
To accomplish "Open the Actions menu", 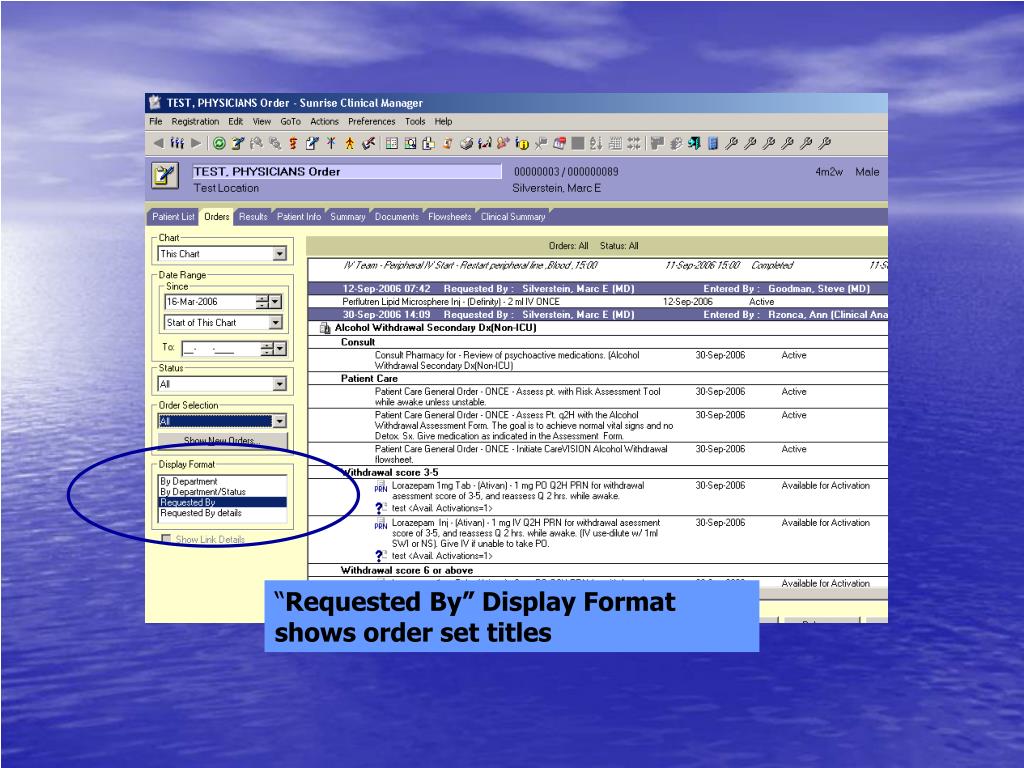I will [325, 121].
